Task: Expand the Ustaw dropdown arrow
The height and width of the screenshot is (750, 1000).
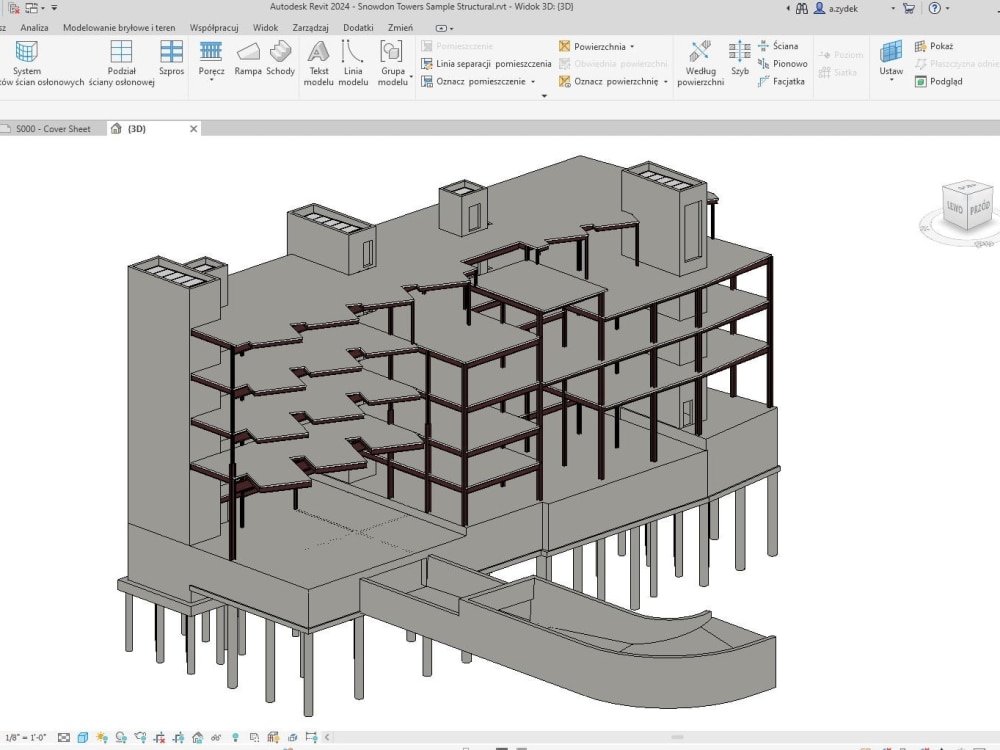Action: (891, 80)
